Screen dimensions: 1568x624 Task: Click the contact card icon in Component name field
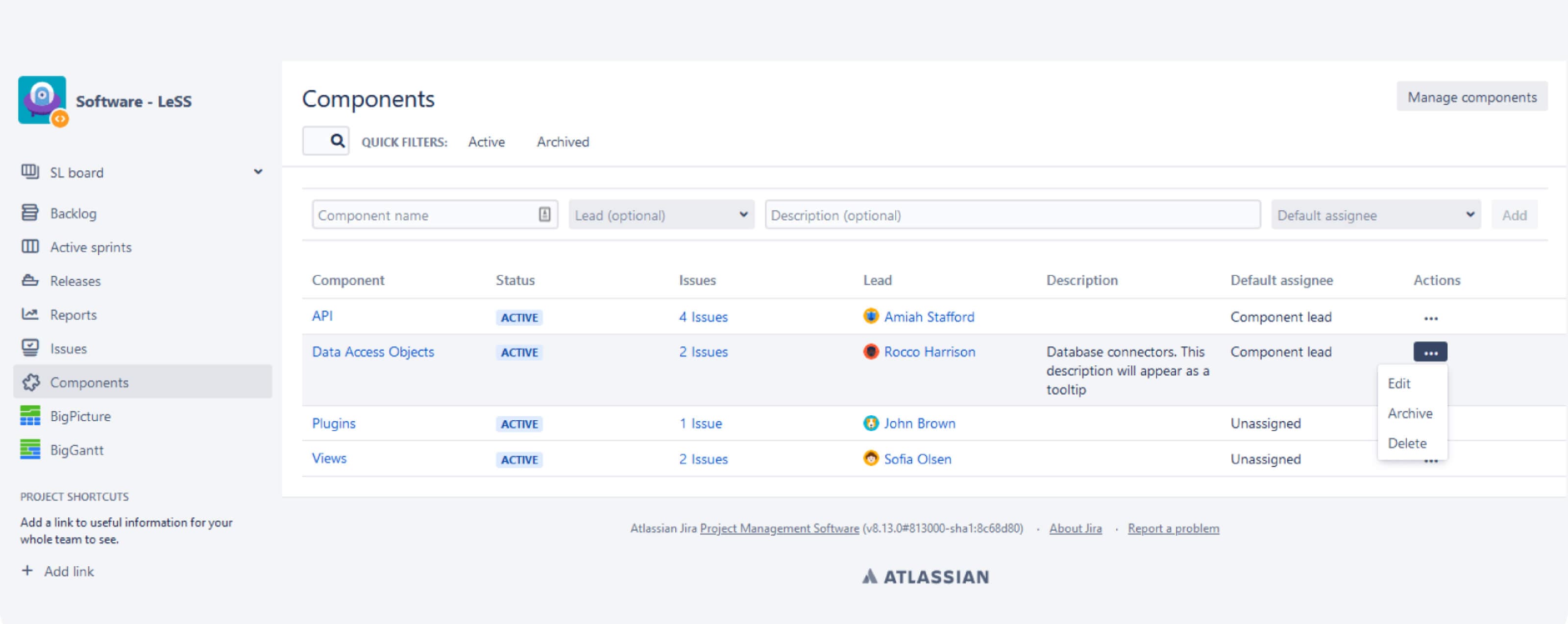[544, 215]
